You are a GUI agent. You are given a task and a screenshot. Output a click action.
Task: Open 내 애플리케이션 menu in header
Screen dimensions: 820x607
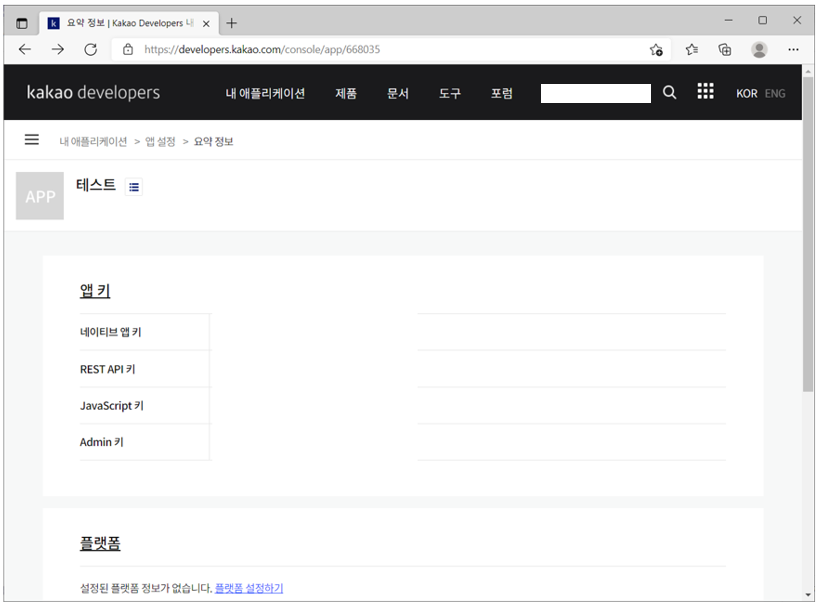[x=265, y=94]
